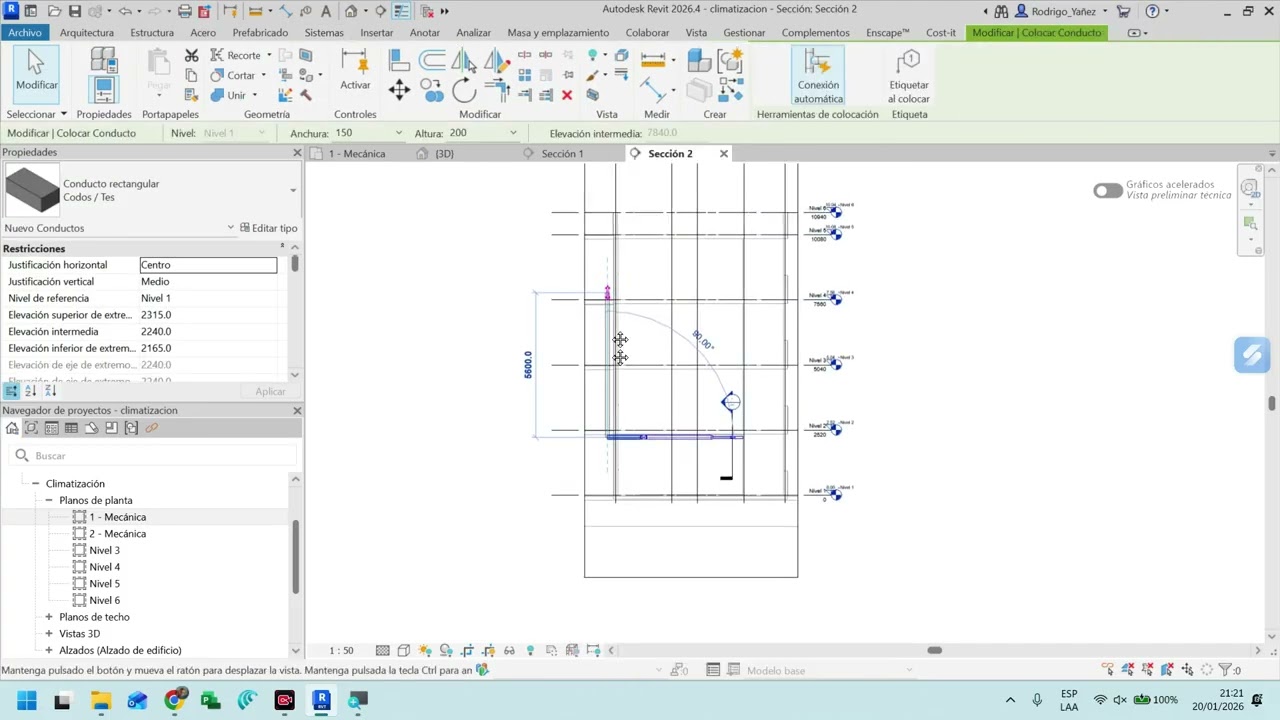Viewport: 1280px width, 720px height.
Task: Click the Move tool icon
Action: 399,90
